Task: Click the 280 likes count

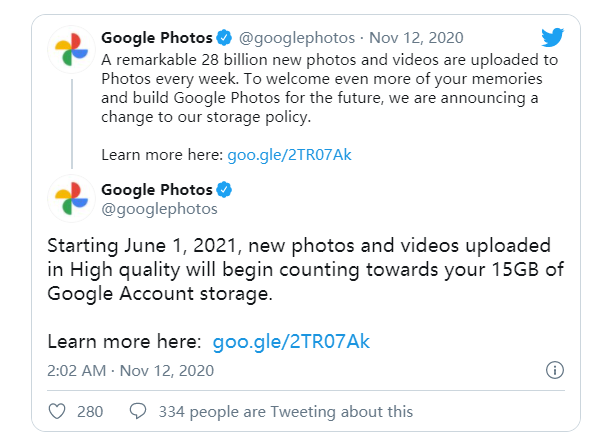Action: [x=90, y=411]
